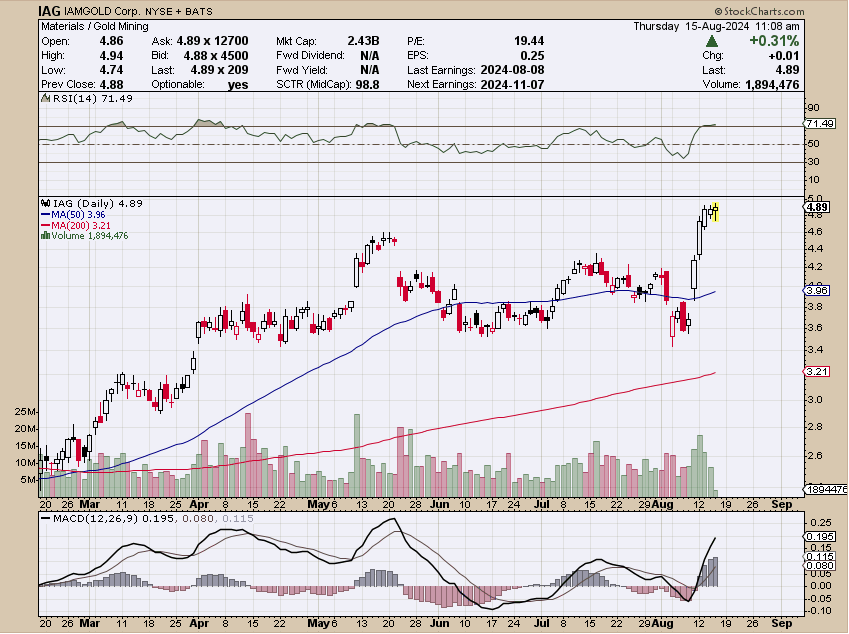The height and width of the screenshot is (634, 849).
Task: Click the Volume 1,894,476 legend text
Action: 90,236
